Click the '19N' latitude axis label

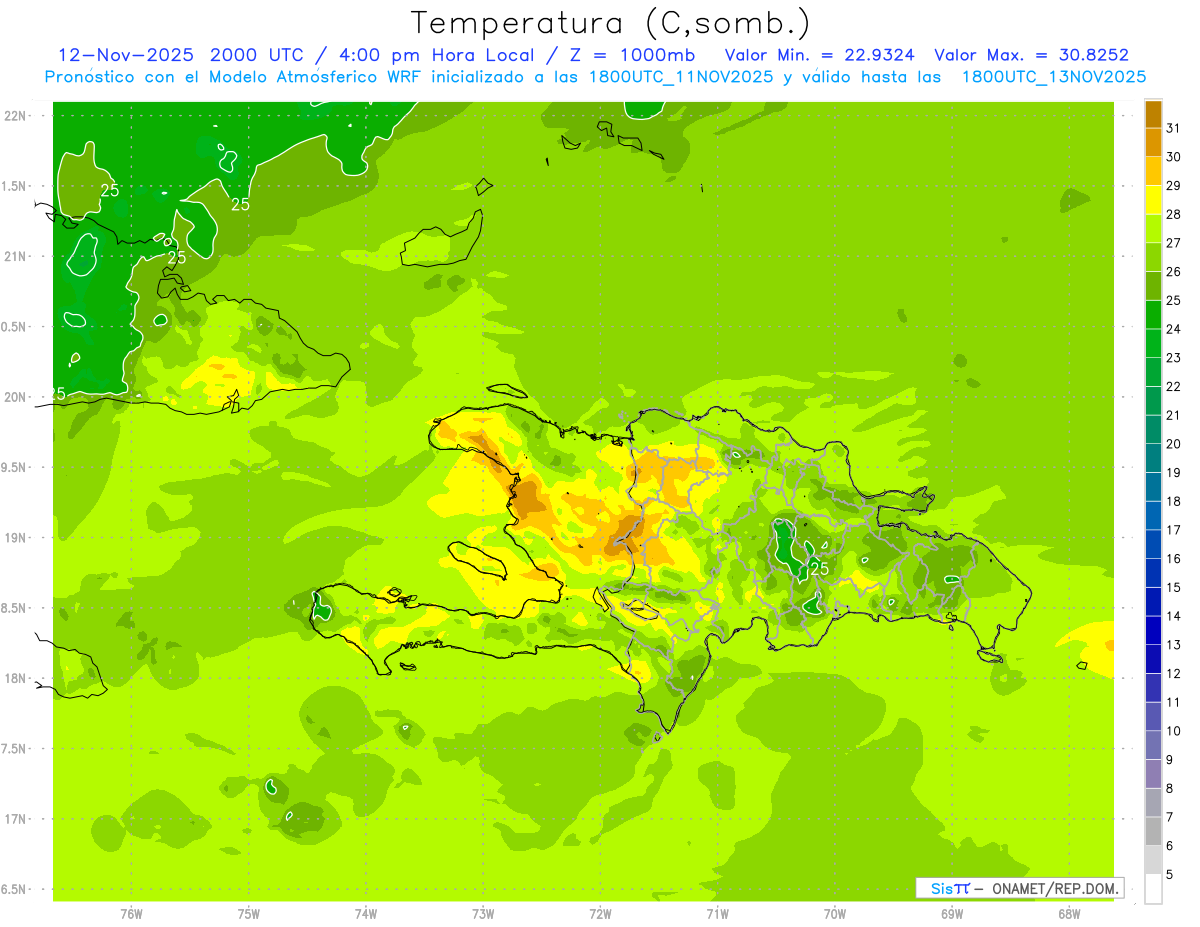pos(15,538)
